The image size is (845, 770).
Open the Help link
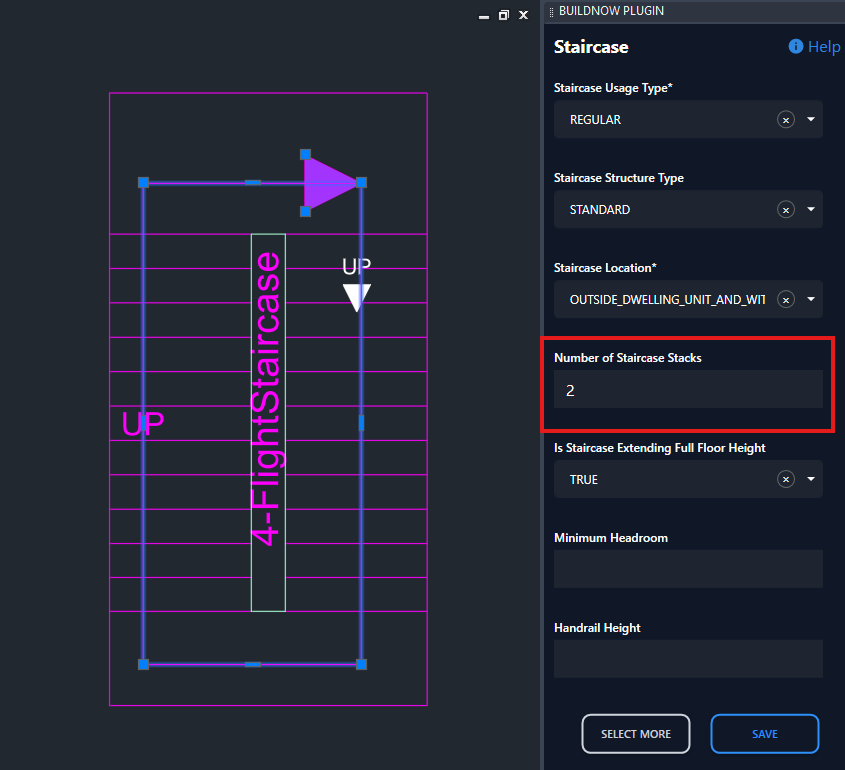pyautogui.click(x=824, y=47)
